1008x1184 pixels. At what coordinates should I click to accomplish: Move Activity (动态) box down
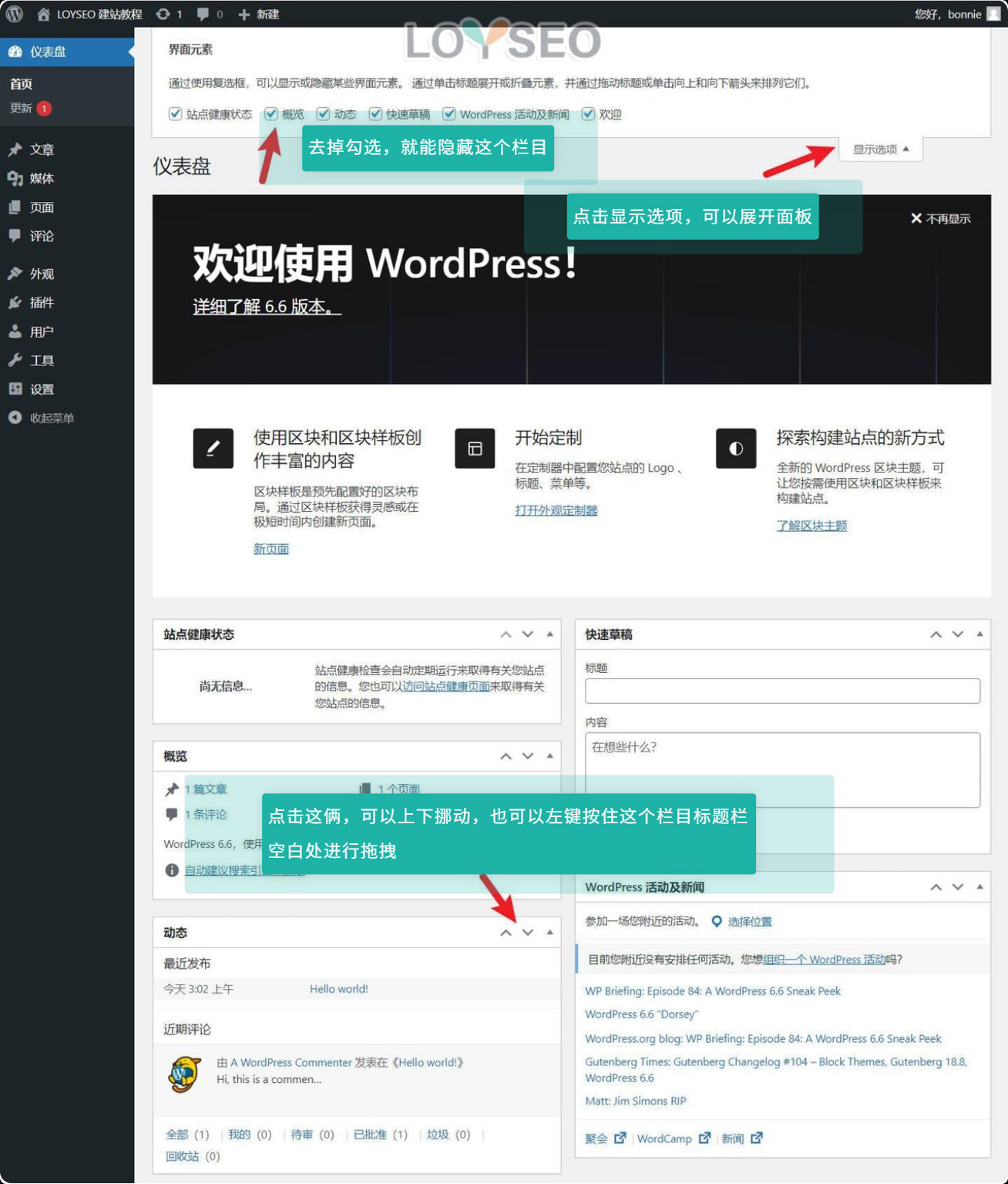click(528, 933)
